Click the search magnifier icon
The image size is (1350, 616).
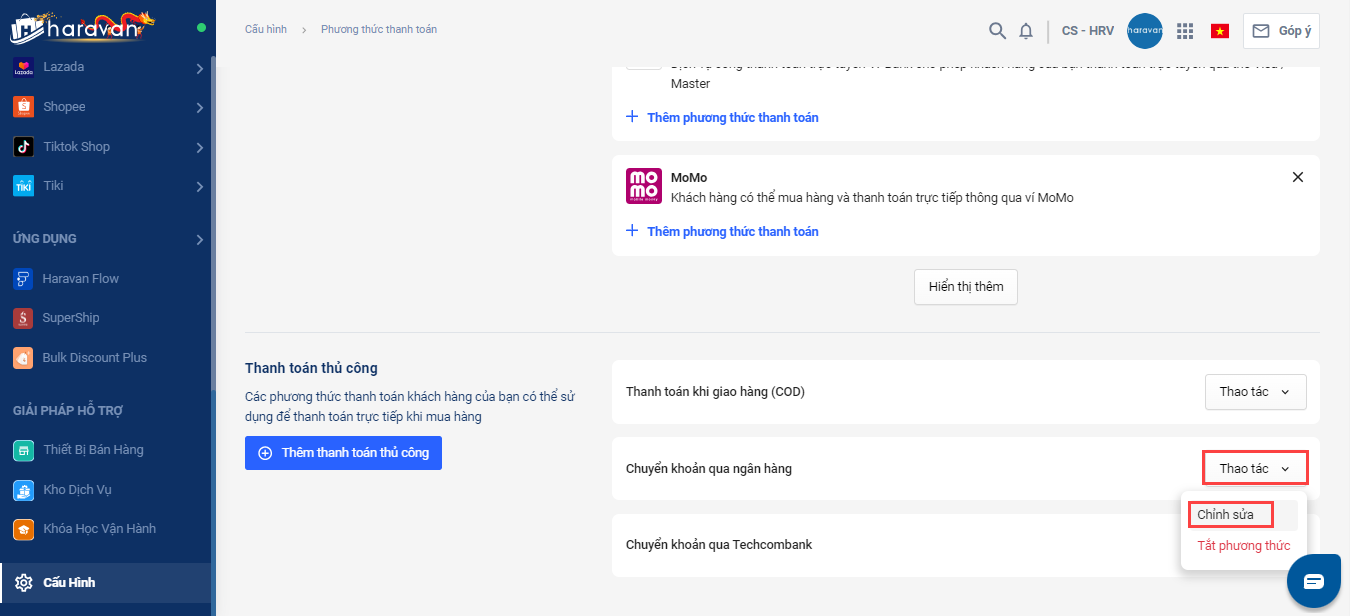(997, 31)
